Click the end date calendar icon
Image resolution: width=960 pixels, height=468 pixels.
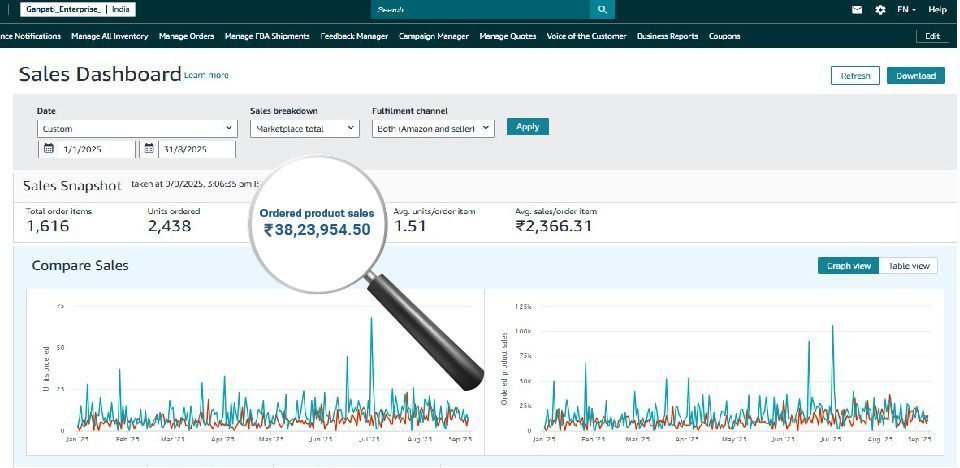pyautogui.click(x=149, y=148)
